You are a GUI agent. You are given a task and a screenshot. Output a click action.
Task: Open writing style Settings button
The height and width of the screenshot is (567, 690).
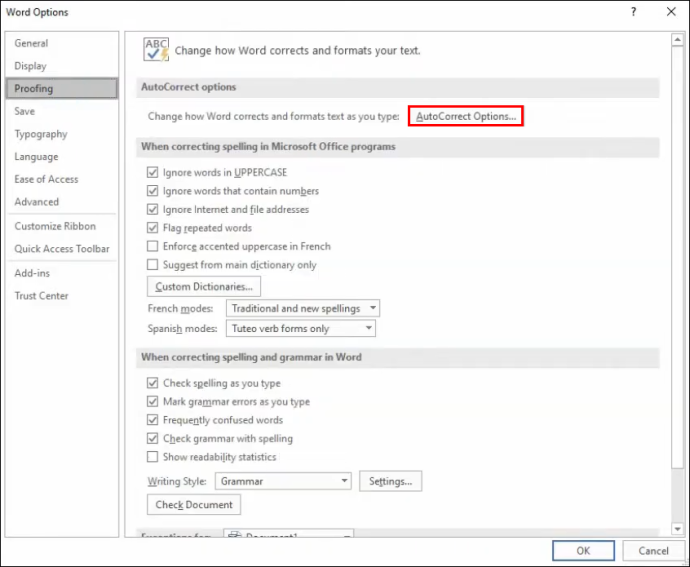pyautogui.click(x=390, y=481)
